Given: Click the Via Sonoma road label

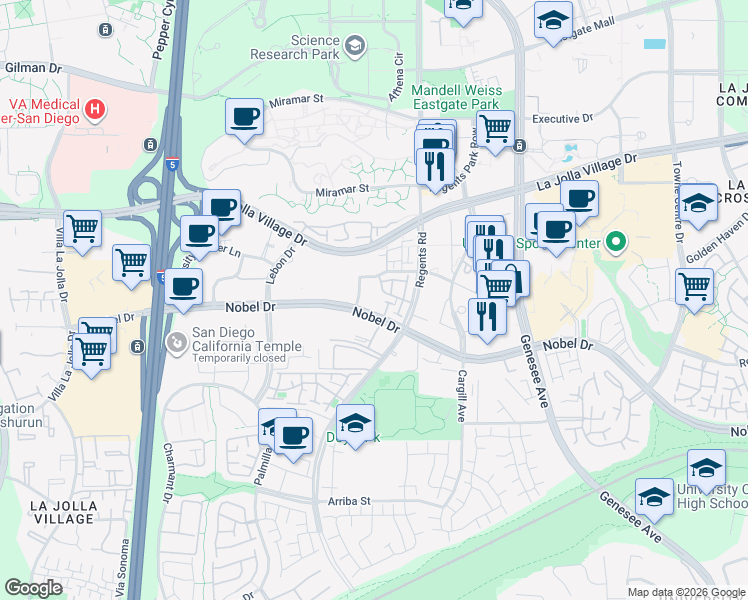Looking at the screenshot, I should click(123, 567).
